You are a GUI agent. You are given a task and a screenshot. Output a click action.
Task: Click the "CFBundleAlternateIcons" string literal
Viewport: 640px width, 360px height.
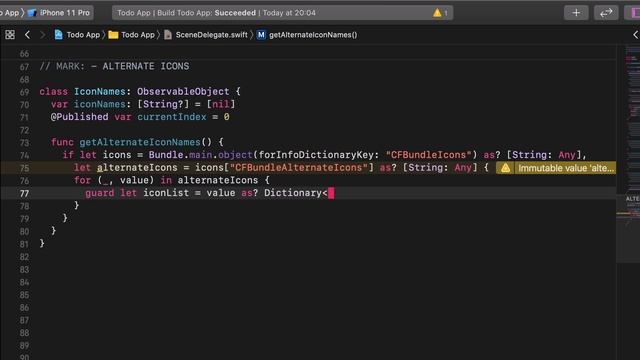(299, 167)
